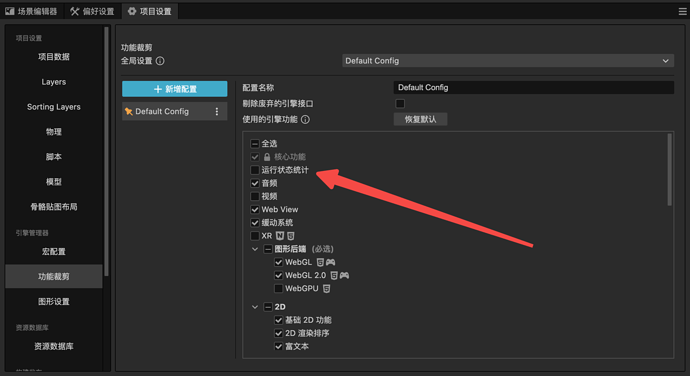Viewport: 690px width, 376px height.
Task: Toggle the 图形后端 group checkbox
Action: [x=268, y=249]
